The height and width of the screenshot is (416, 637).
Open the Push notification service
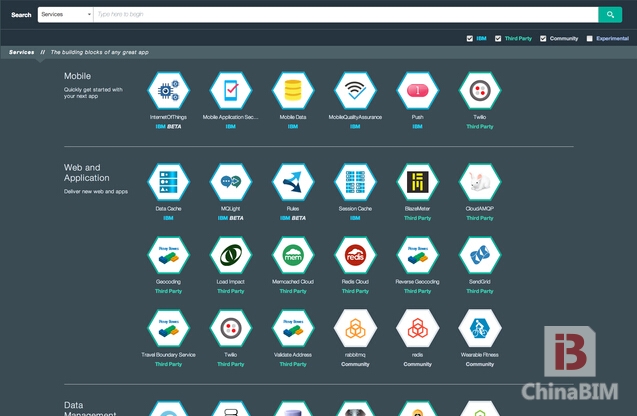point(417,91)
